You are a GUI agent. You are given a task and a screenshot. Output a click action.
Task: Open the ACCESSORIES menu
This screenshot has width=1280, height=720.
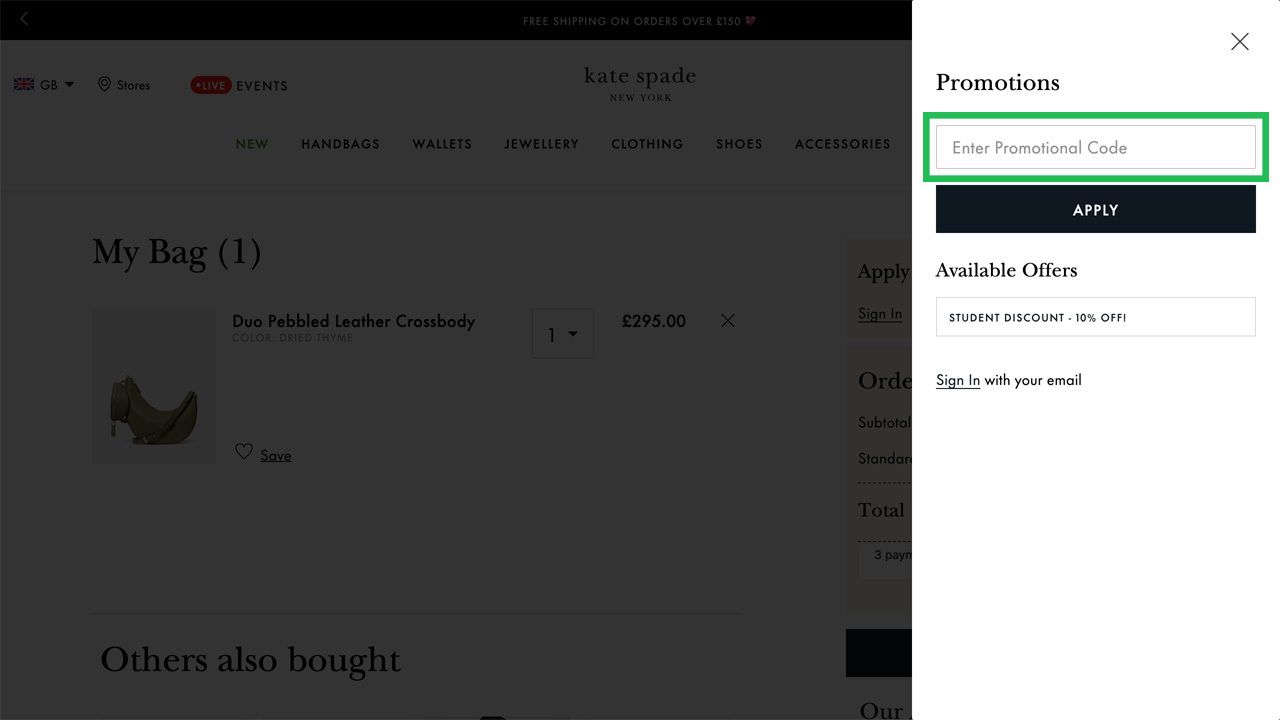point(842,144)
